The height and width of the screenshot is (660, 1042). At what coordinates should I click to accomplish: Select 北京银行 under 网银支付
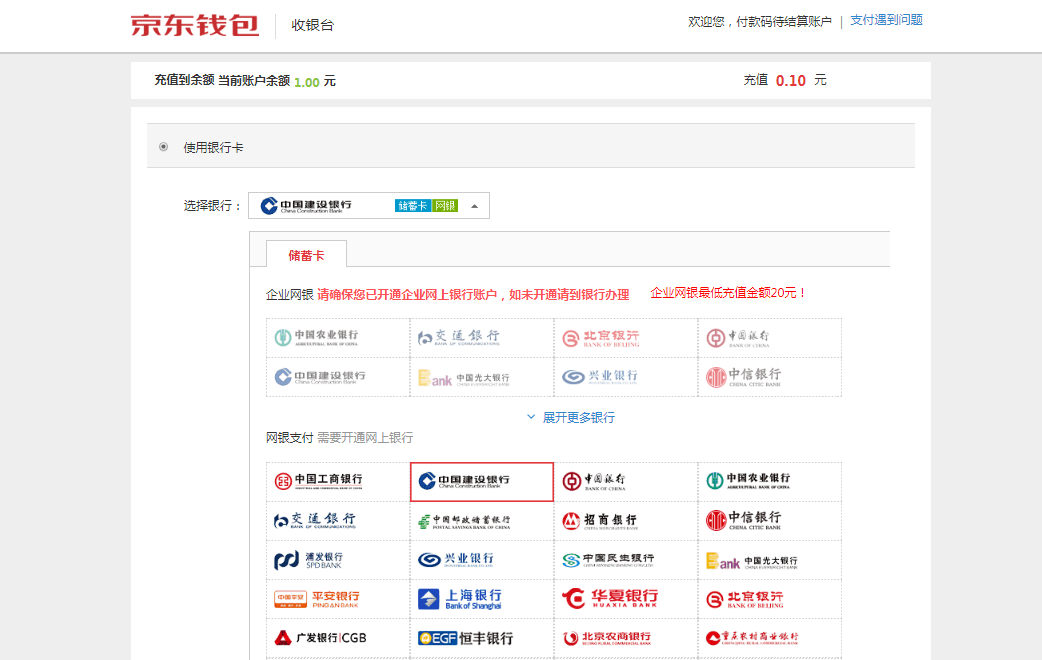(x=770, y=599)
